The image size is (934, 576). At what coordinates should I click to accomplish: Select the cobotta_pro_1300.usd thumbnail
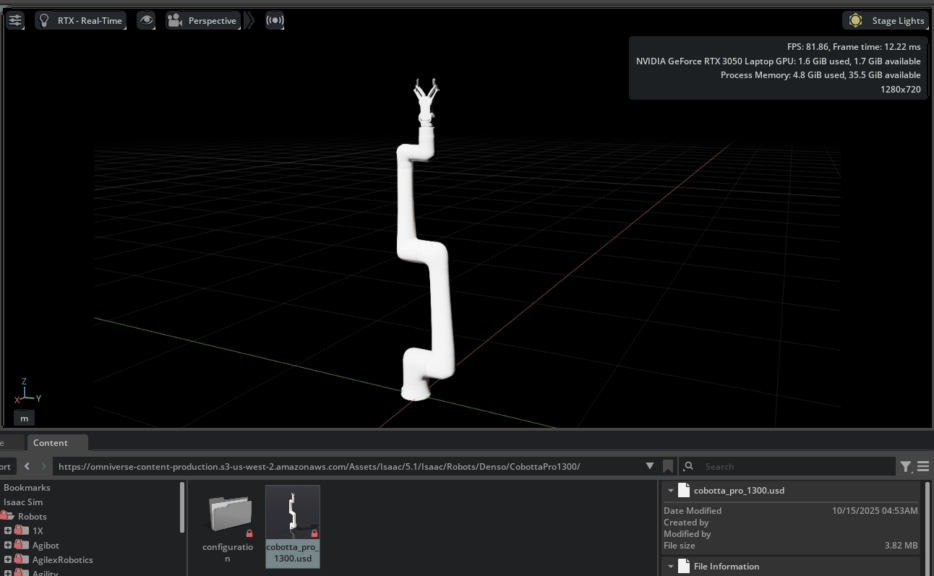click(293, 515)
